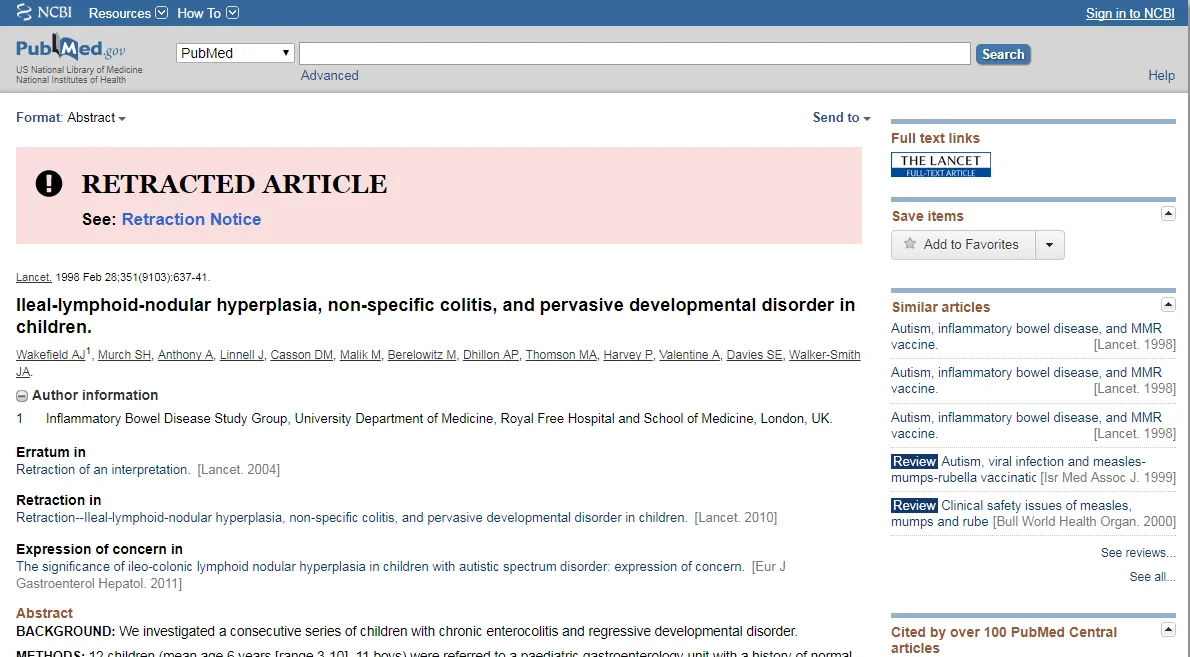Open the Retraction of an interpretation erratum link

[102, 470]
